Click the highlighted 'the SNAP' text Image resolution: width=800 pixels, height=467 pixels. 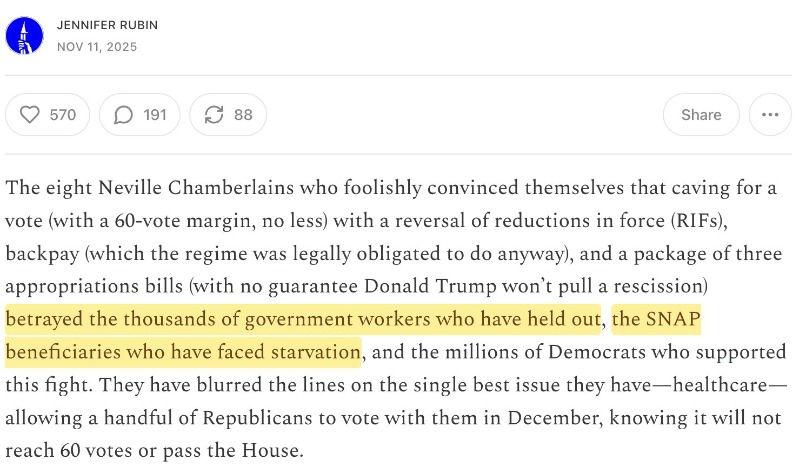(656, 319)
